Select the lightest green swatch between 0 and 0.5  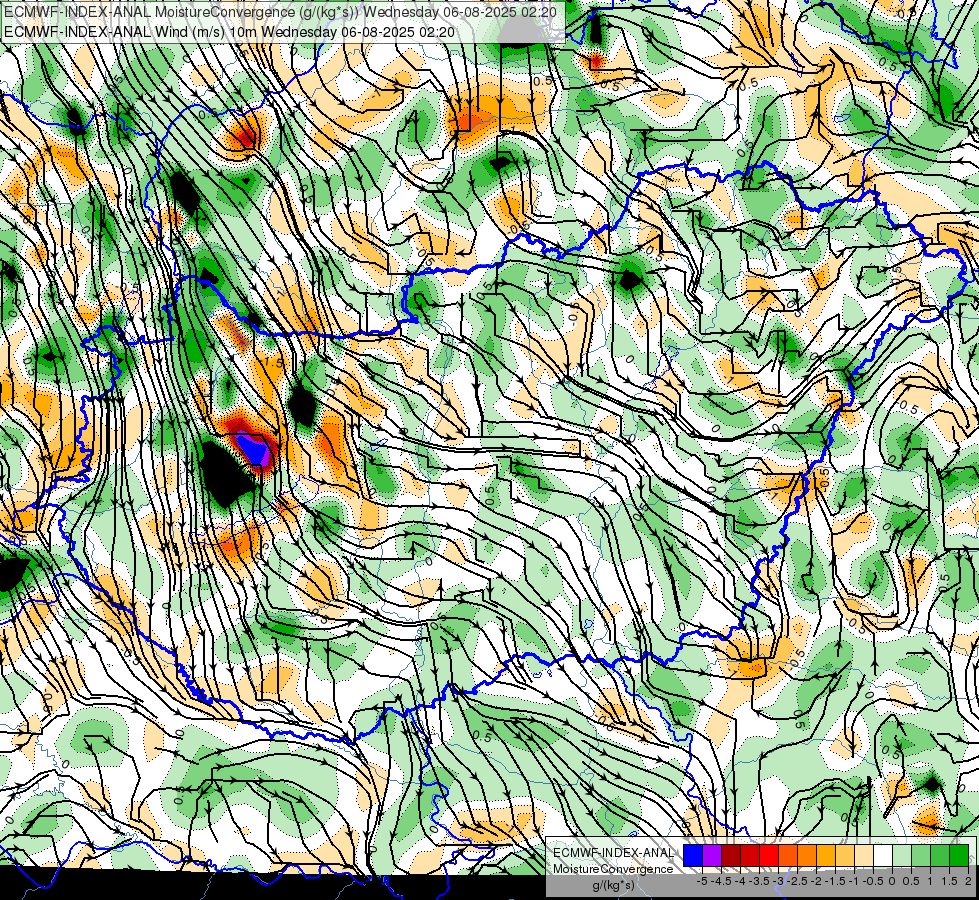[902, 856]
